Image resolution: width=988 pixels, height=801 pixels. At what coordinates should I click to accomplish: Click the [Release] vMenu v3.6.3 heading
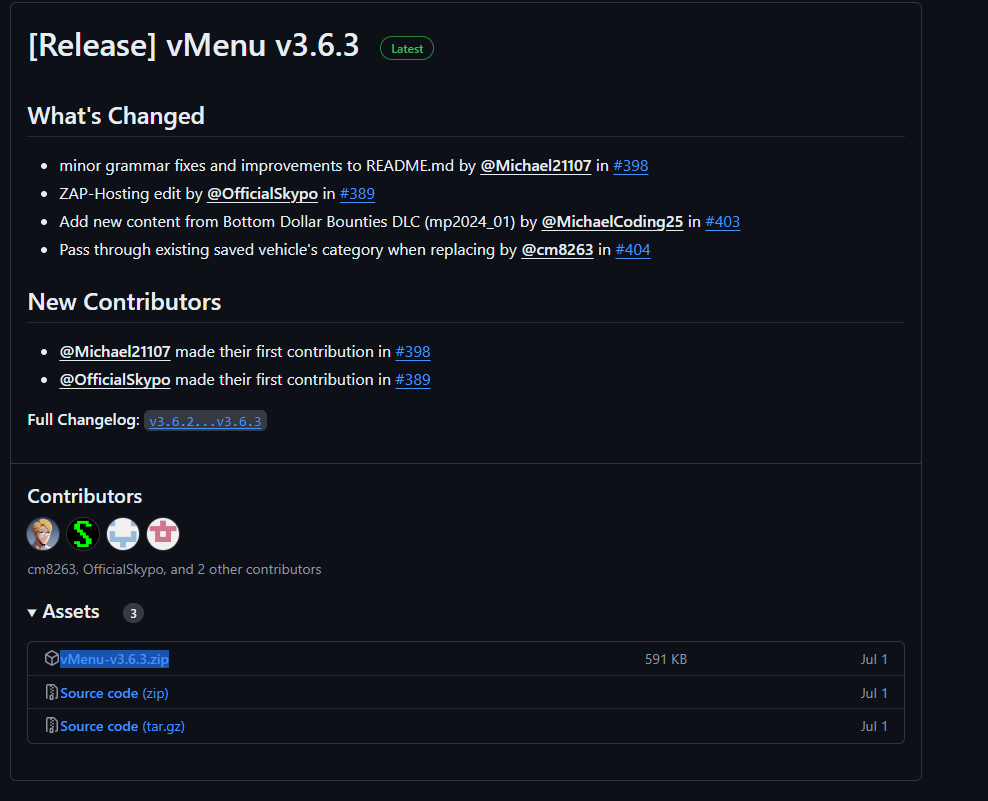193,45
